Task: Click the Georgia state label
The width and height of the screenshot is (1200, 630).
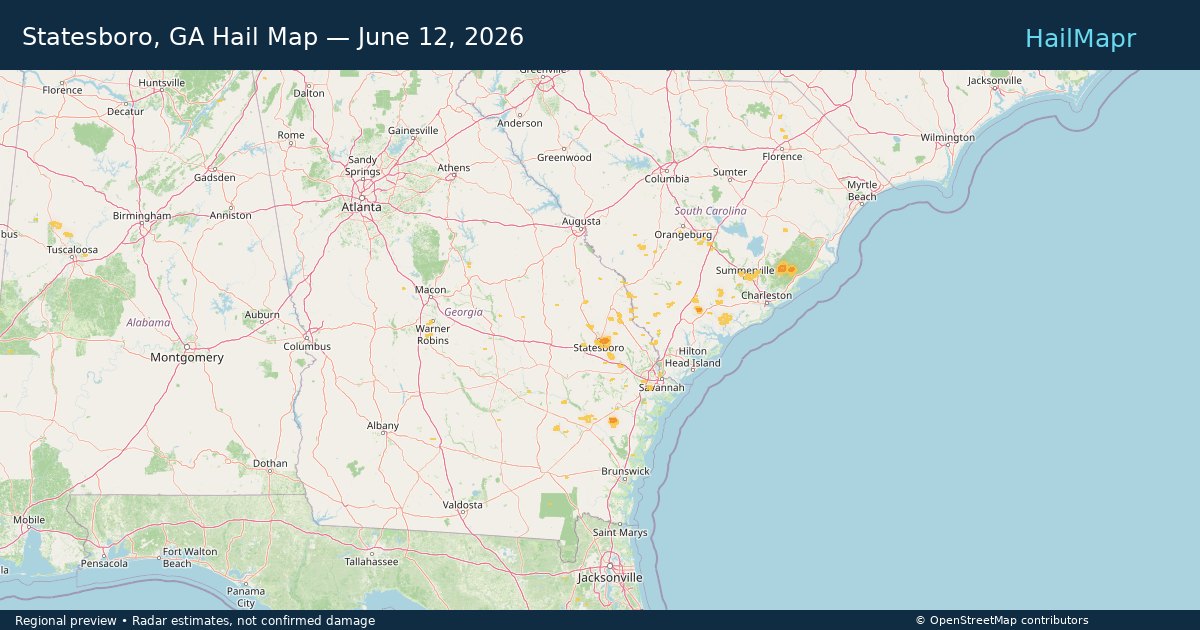Action: tap(464, 312)
